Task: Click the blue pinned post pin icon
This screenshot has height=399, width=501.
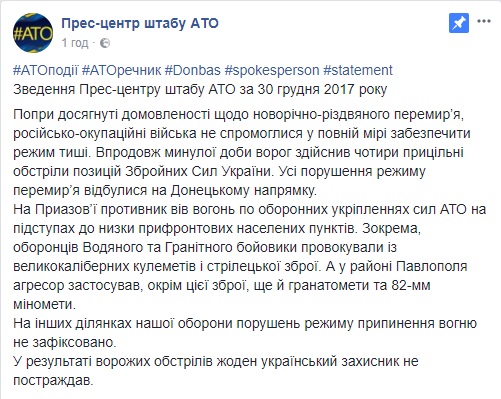Action: click(x=459, y=23)
